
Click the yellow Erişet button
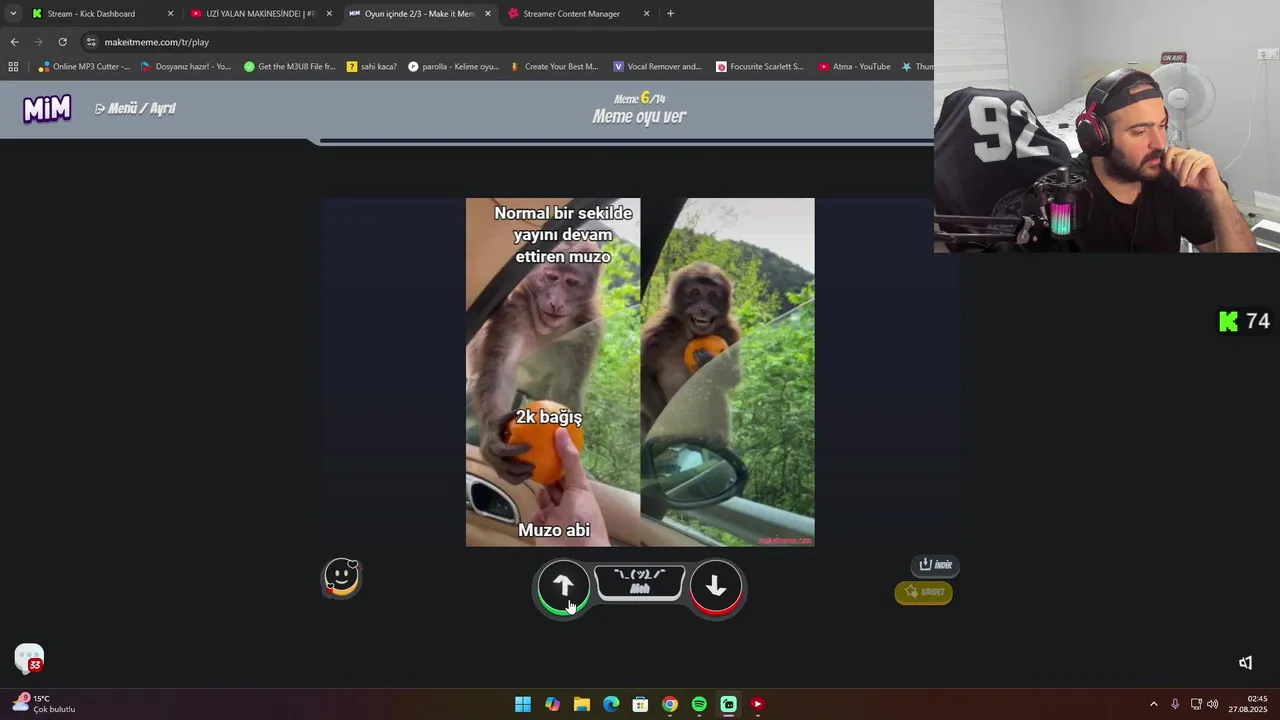924,592
